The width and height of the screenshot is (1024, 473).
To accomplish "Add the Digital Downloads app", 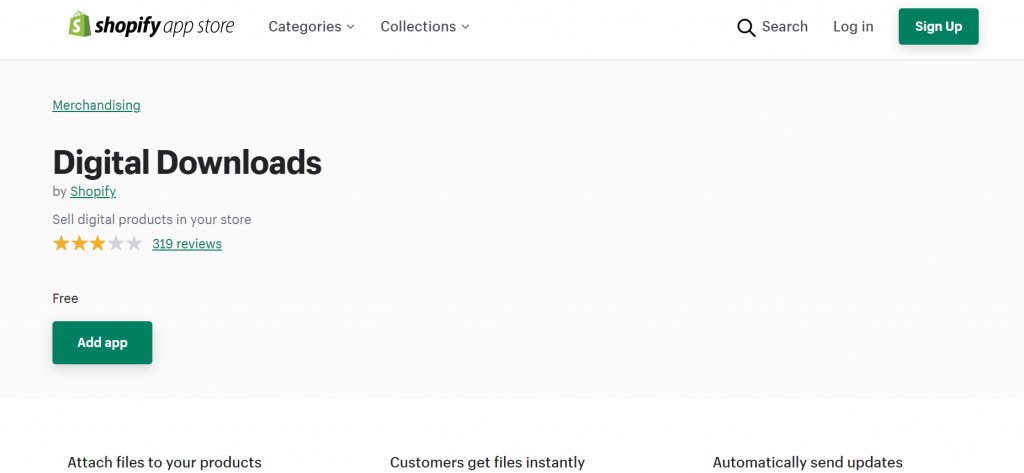I will pos(103,342).
